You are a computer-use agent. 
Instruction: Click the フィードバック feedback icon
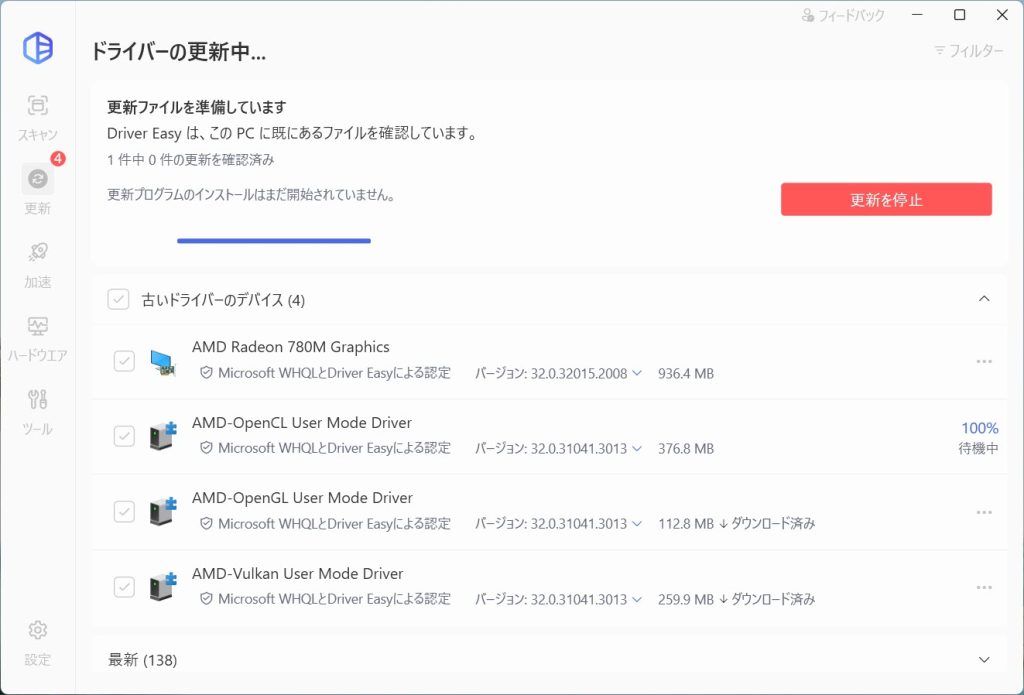tap(808, 14)
